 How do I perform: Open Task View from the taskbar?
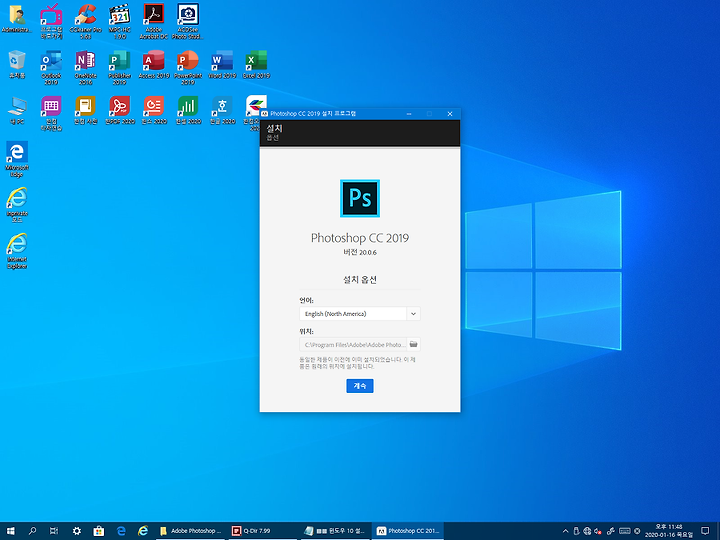[x=54, y=531]
